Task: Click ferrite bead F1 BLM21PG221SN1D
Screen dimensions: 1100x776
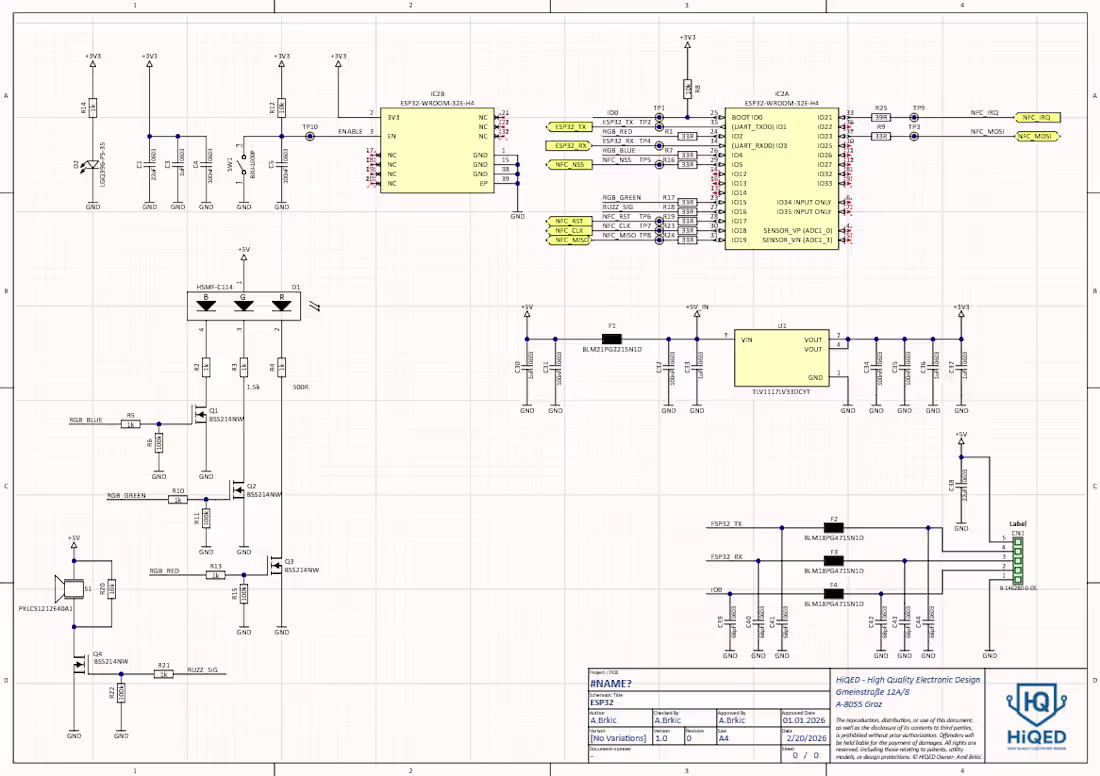Action: click(612, 339)
